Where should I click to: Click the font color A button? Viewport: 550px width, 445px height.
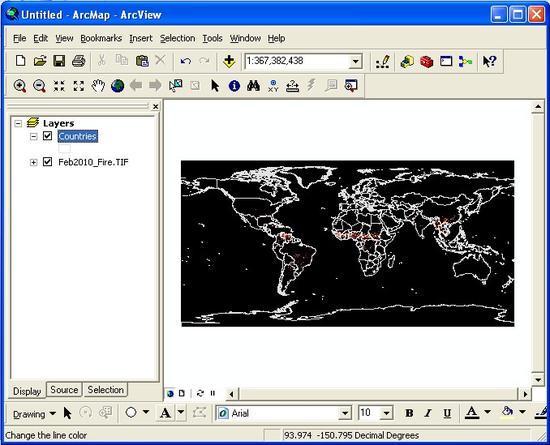click(x=472, y=413)
